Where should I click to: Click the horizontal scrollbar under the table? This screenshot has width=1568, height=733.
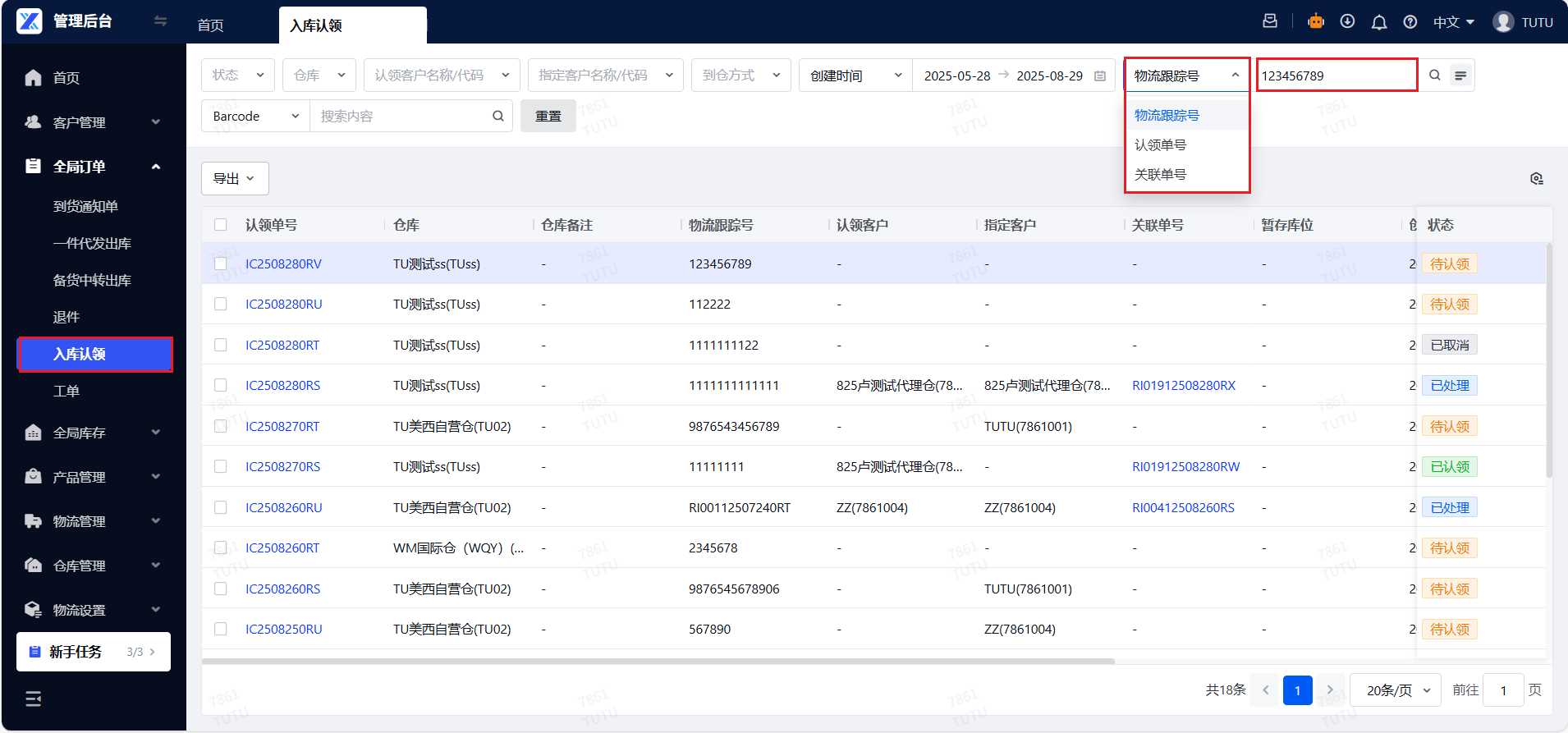pos(657,661)
